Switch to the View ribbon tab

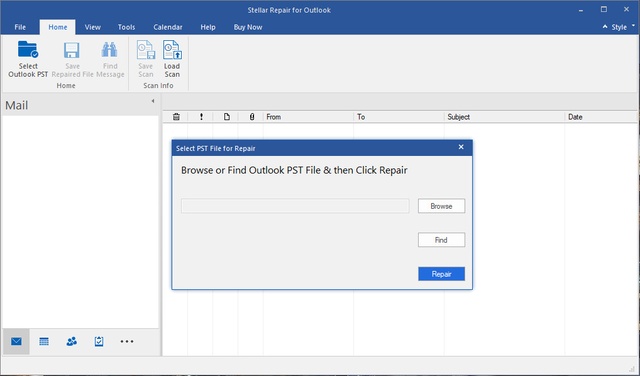pyautogui.click(x=93, y=27)
